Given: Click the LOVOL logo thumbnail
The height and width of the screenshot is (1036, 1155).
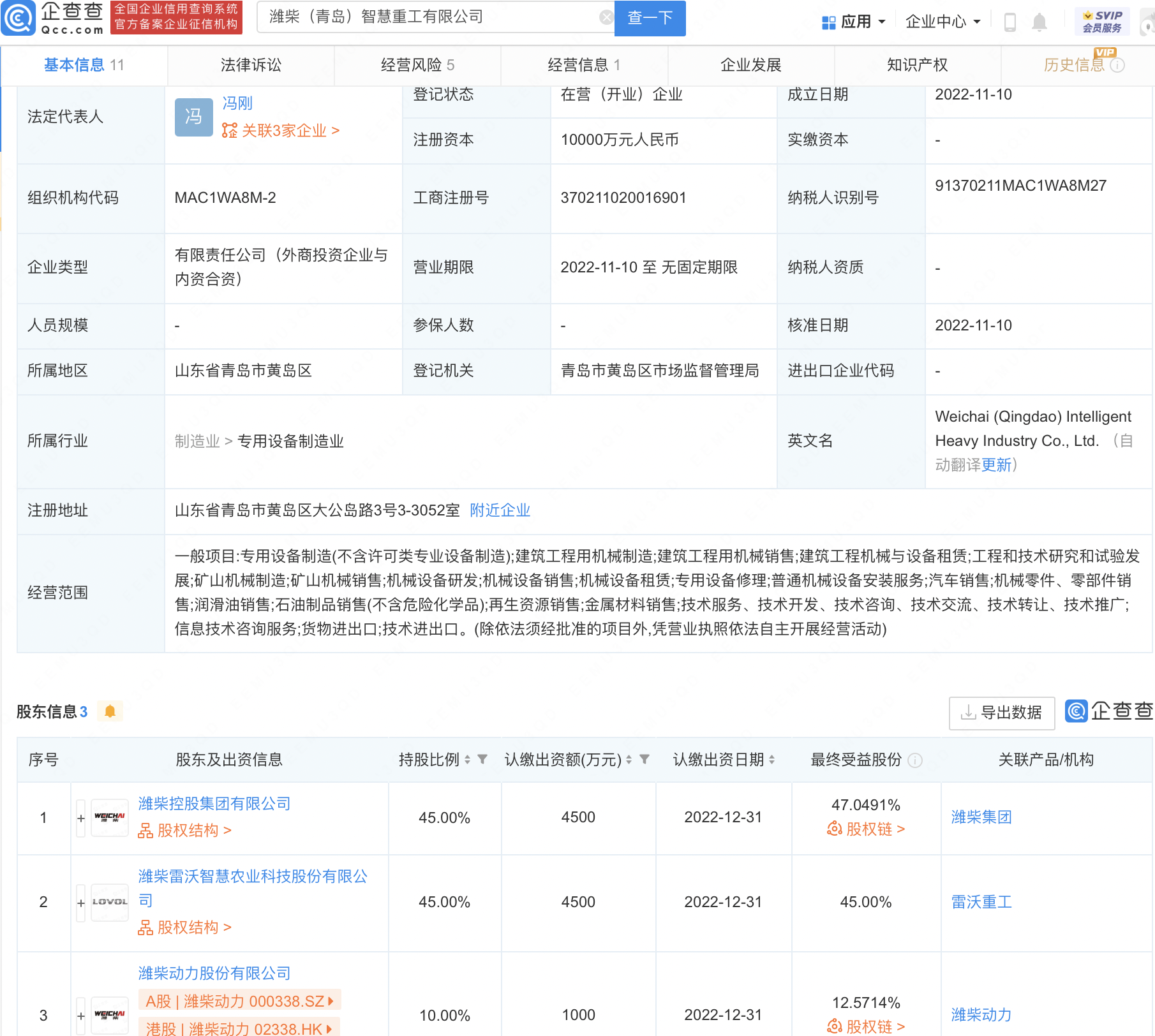Looking at the screenshot, I should tap(110, 902).
